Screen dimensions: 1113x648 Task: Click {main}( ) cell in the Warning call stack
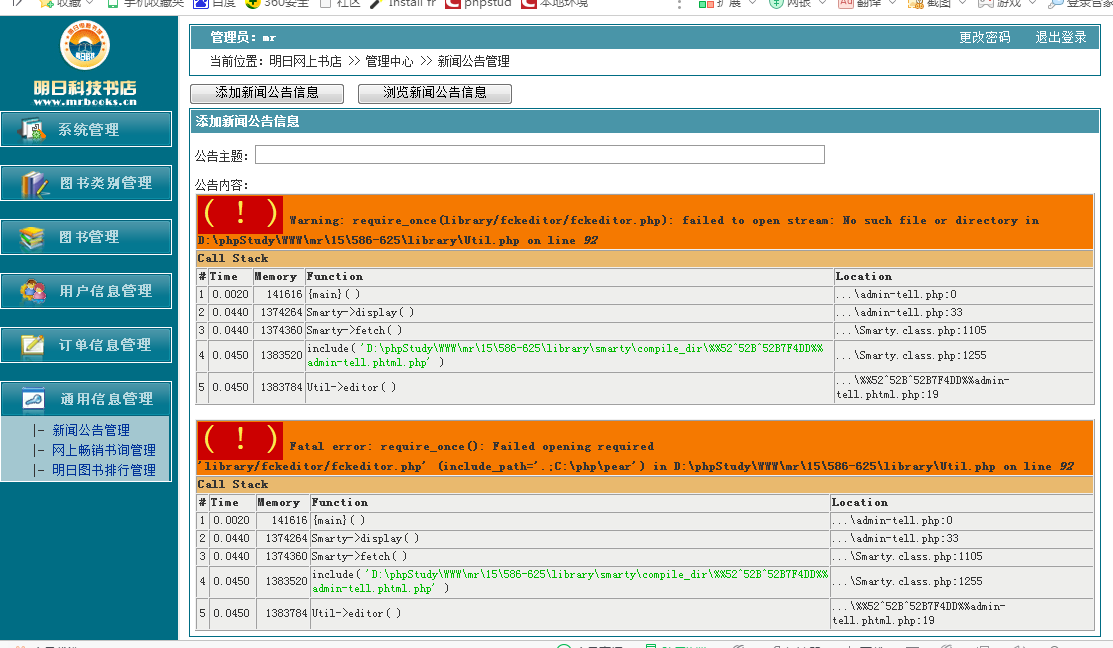[x=334, y=294]
